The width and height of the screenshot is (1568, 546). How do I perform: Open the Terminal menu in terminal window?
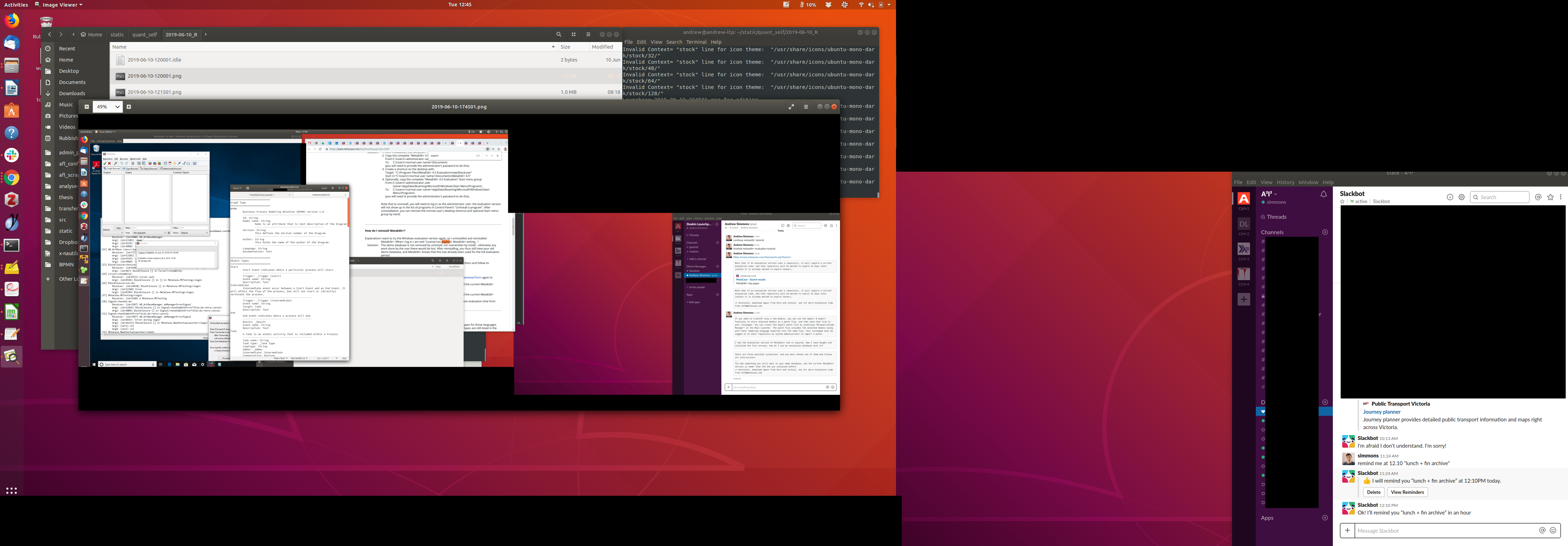pyautogui.click(x=696, y=42)
